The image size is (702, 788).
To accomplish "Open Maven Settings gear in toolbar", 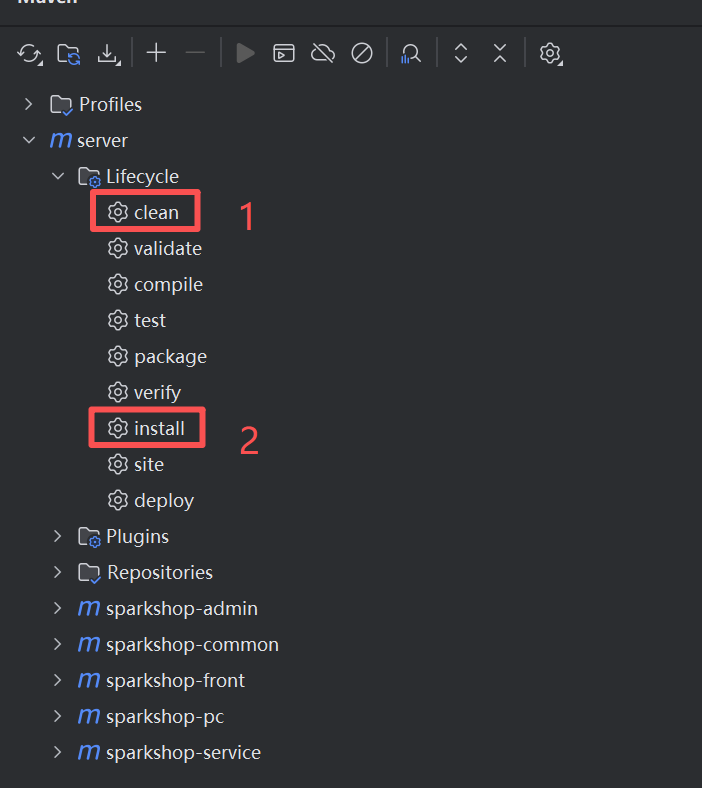I will 550,53.
